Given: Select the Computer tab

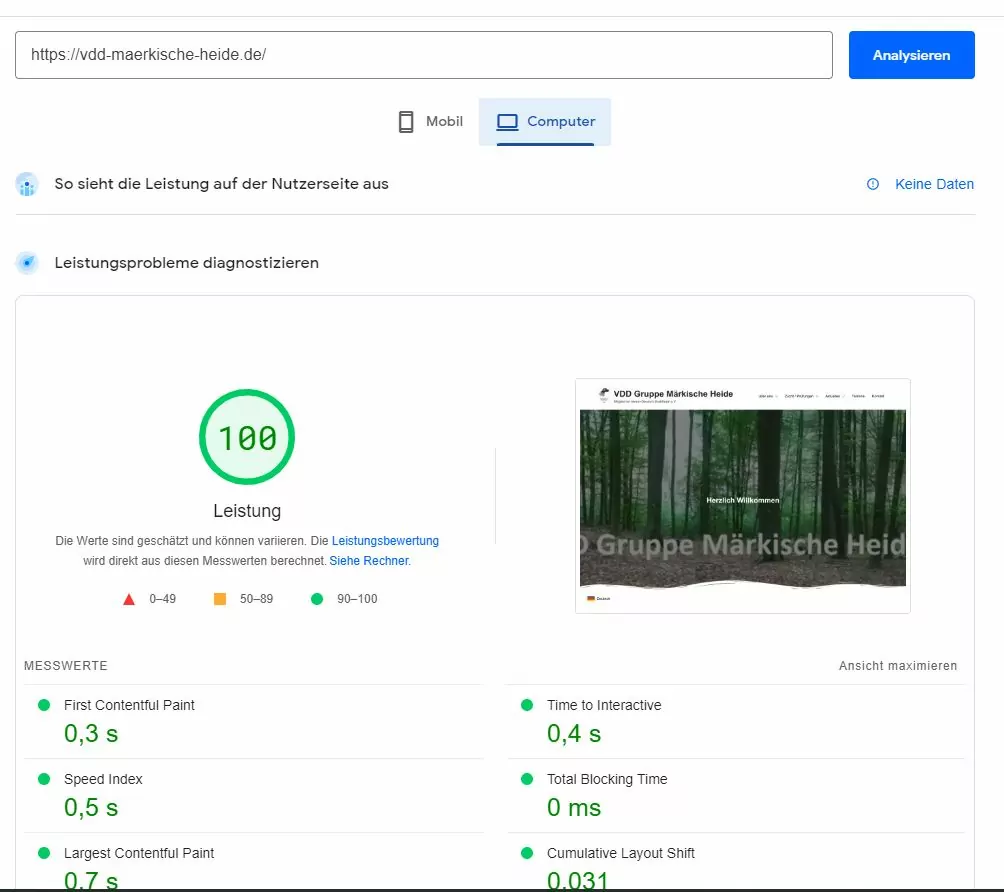Looking at the screenshot, I should click(546, 122).
